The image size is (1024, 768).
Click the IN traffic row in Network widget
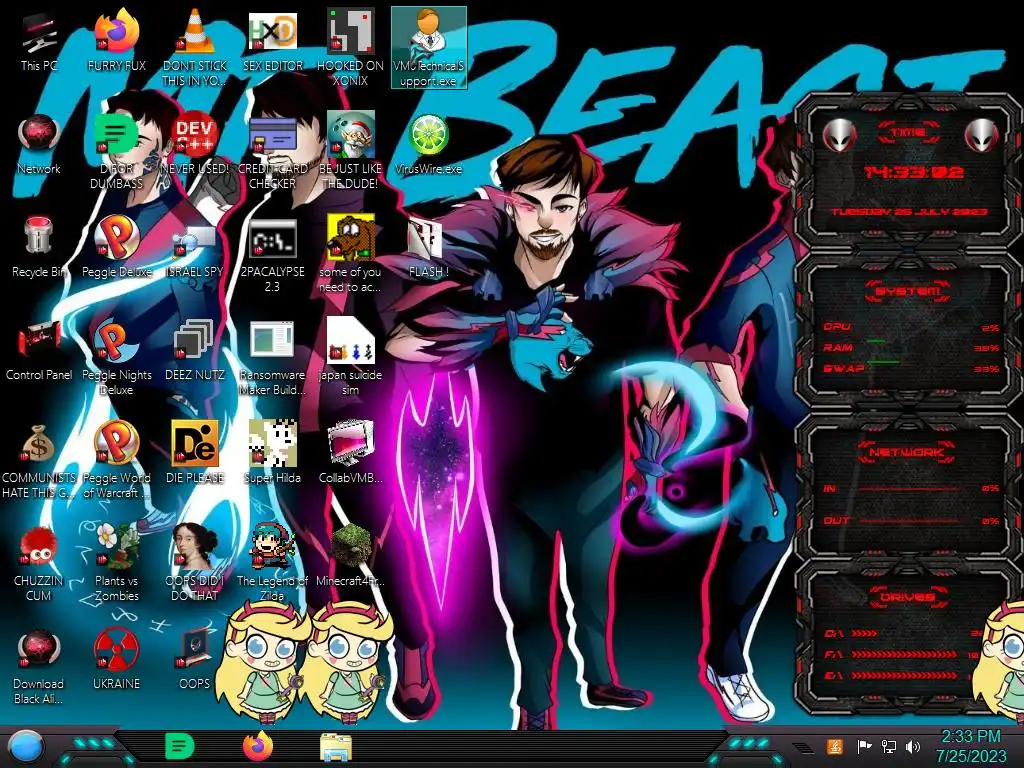click(911, 488)
